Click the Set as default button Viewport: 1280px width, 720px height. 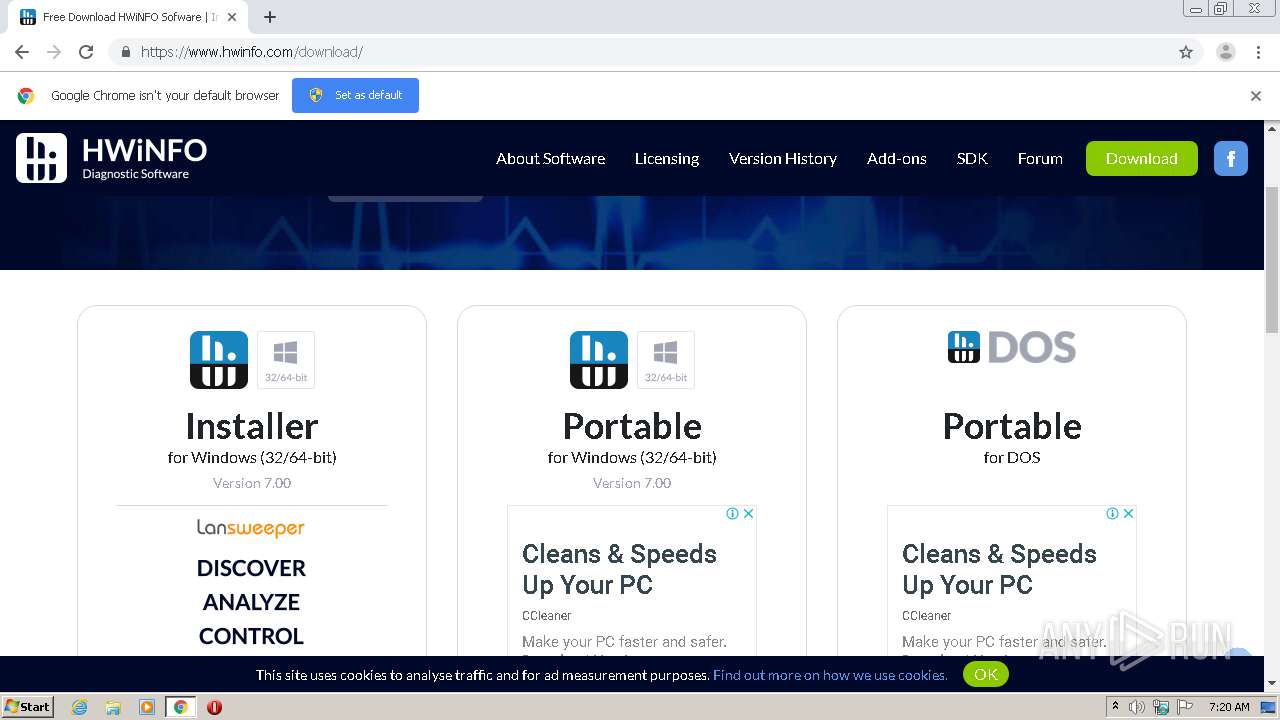tap(355, 95)
